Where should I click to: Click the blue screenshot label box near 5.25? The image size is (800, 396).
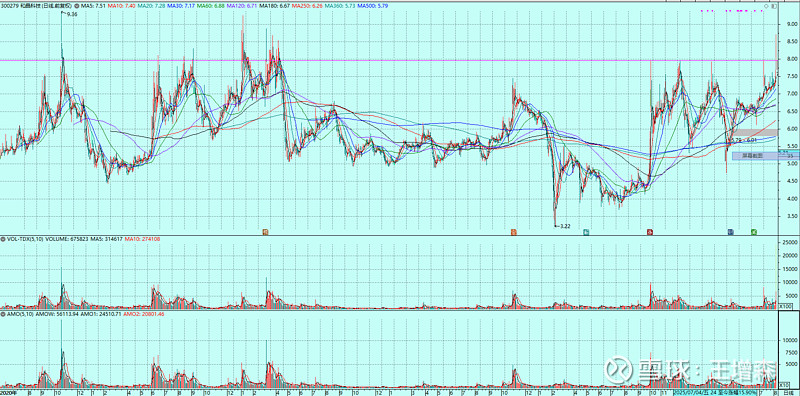[766, 156]
